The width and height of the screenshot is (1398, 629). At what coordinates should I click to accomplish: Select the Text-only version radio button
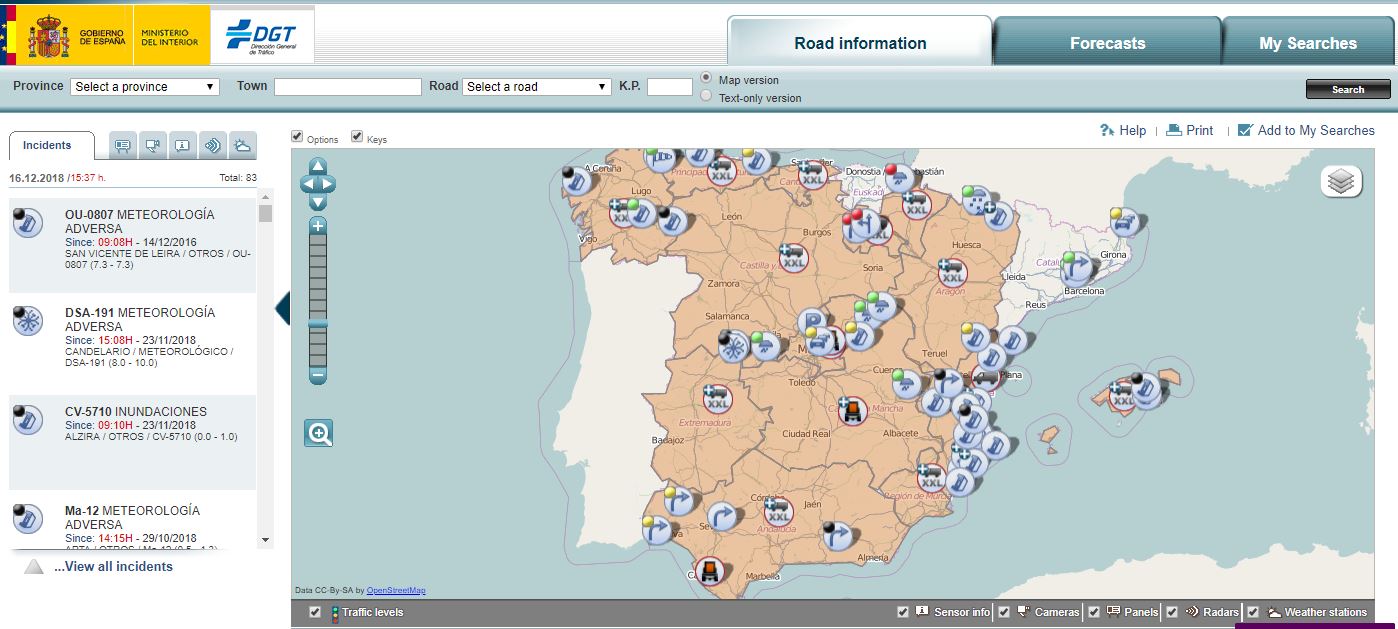click(x=706, y=96)
